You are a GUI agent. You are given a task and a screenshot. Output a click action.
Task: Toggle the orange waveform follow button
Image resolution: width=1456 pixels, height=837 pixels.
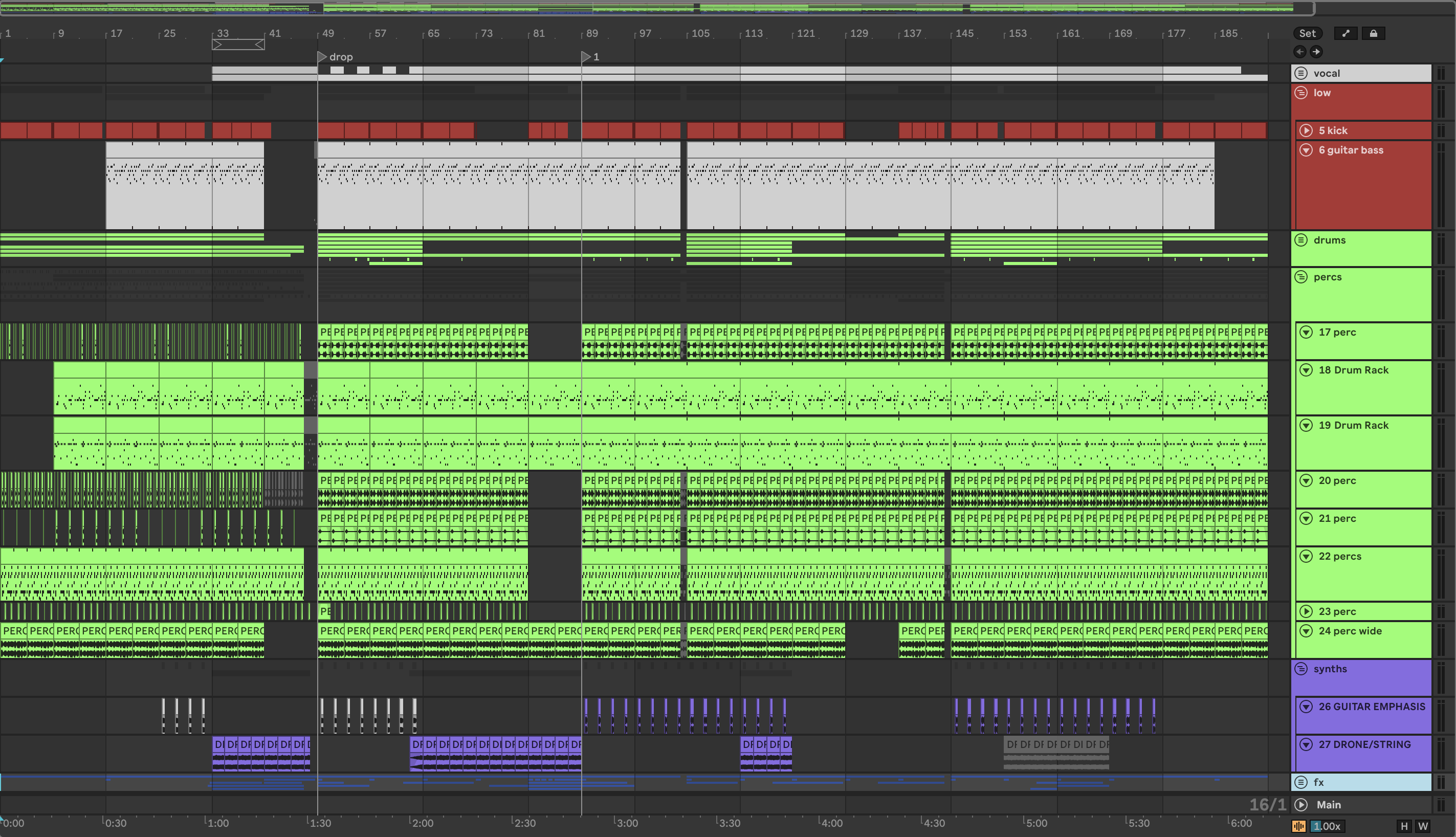tap(1298, 826)
